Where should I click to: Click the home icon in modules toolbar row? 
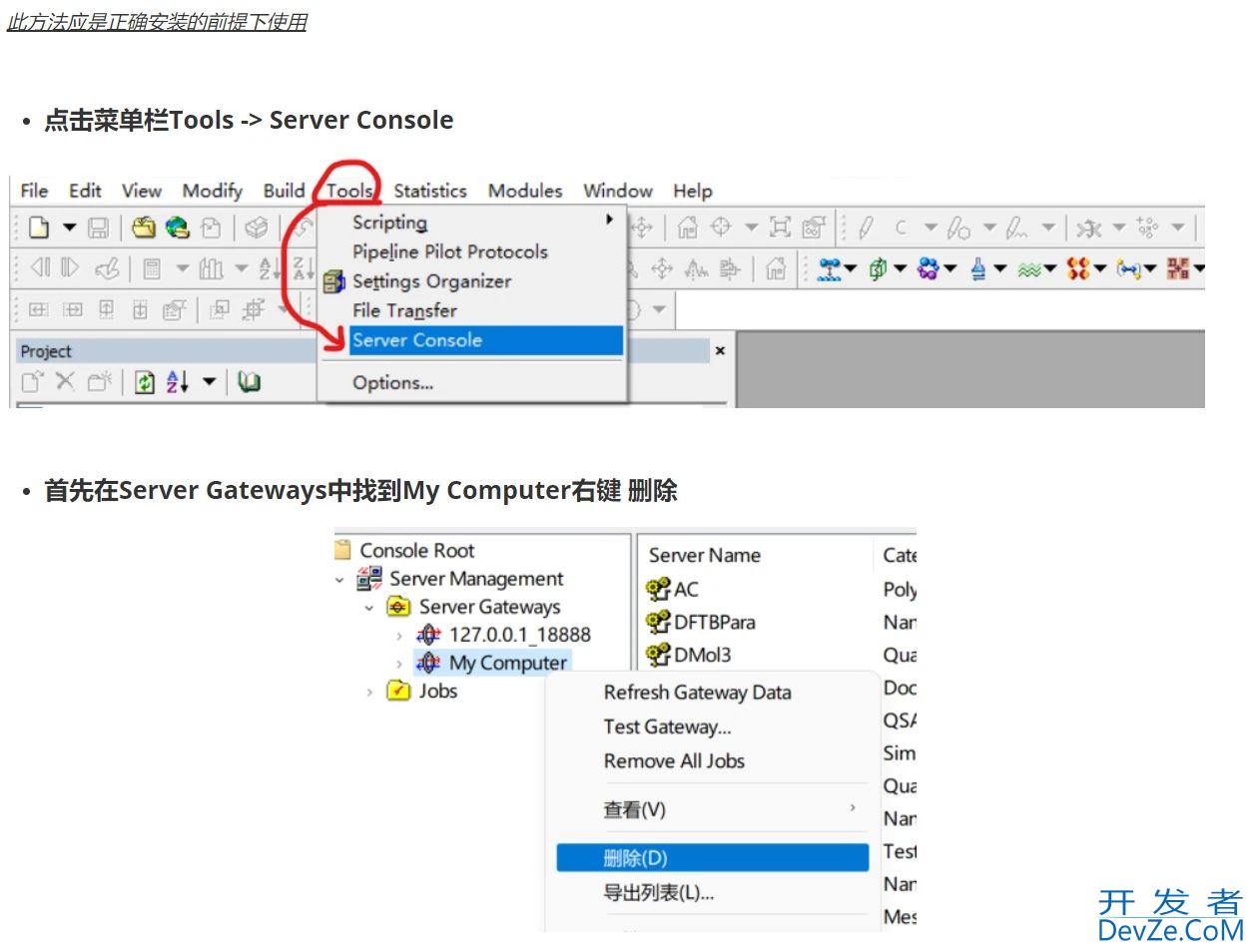776,268
